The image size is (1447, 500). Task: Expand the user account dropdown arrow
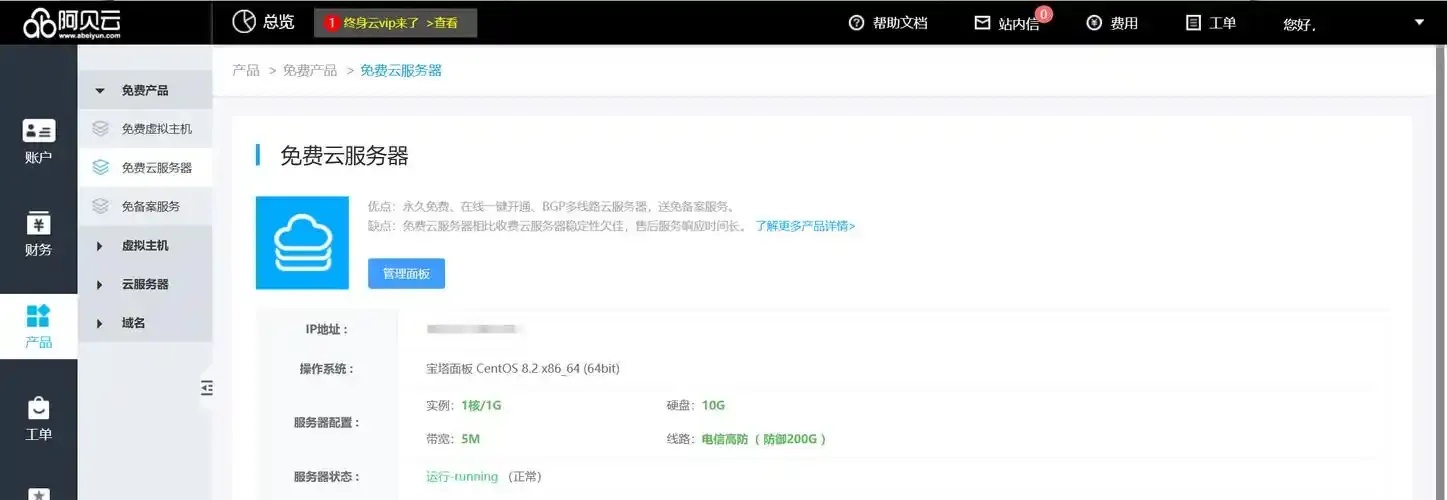click(1419, 22)
